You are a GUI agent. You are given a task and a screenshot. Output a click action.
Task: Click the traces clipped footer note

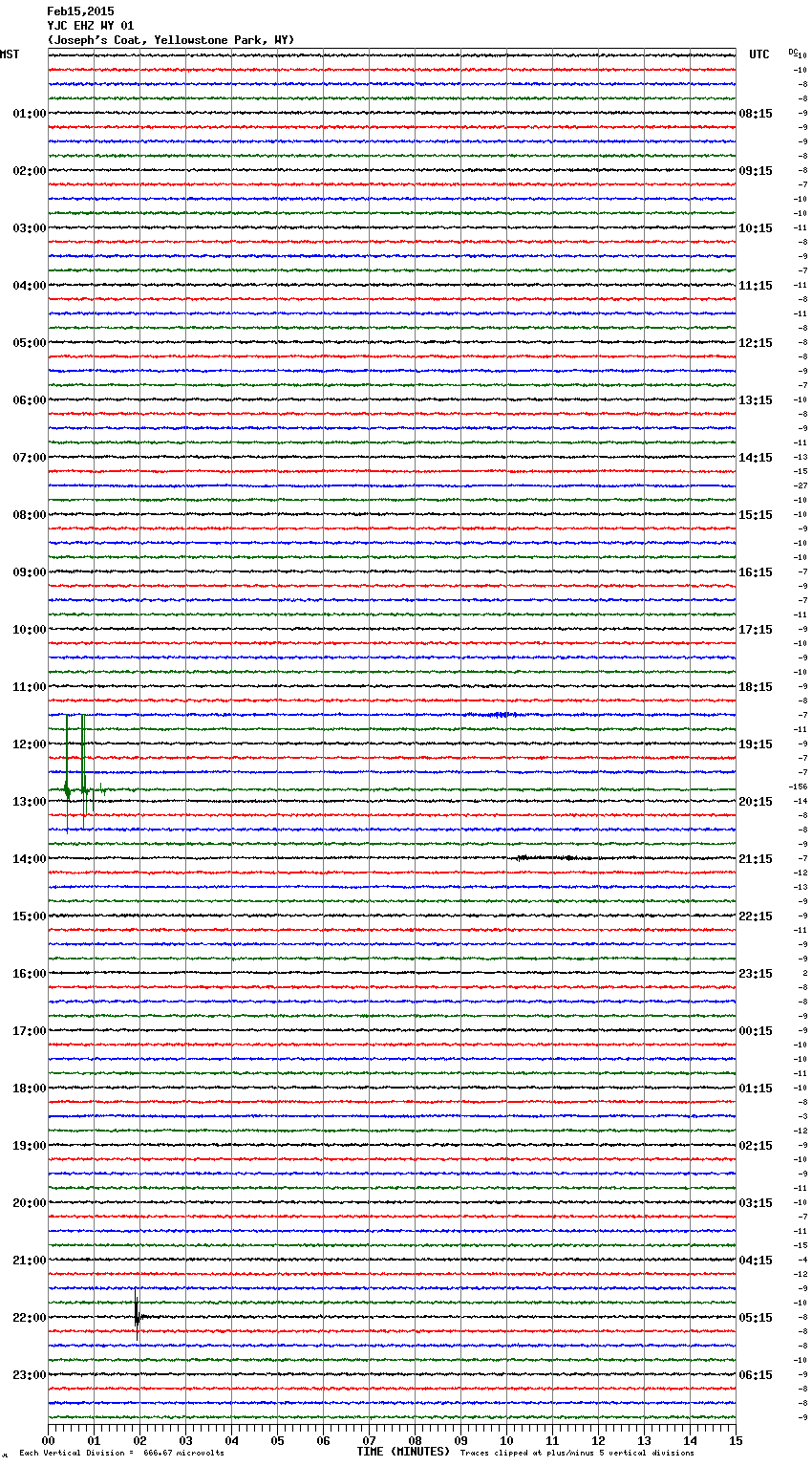pyautogui.click(x=577, y=1453)
